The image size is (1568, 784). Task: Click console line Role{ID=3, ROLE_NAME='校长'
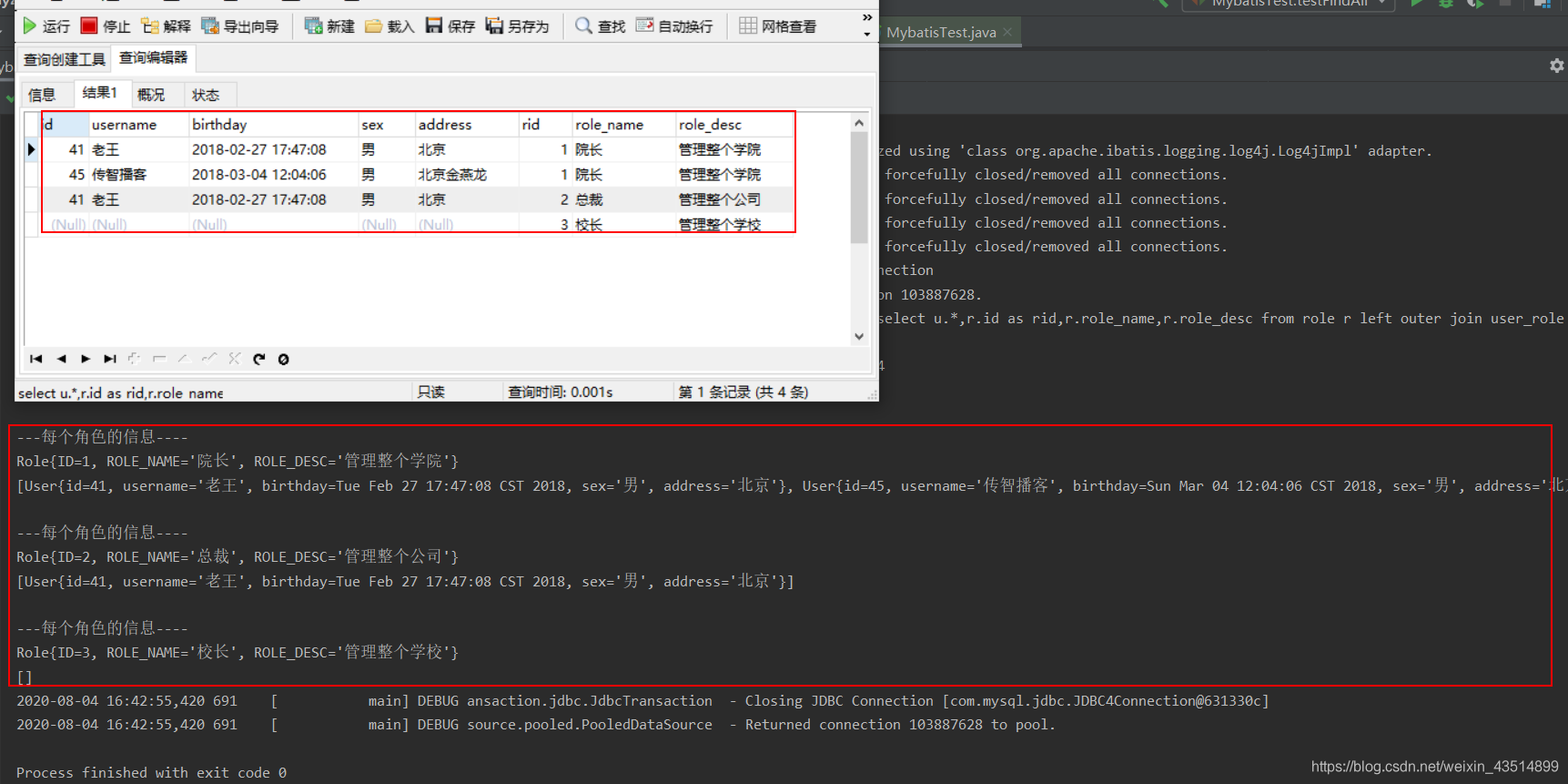point(238,653)
